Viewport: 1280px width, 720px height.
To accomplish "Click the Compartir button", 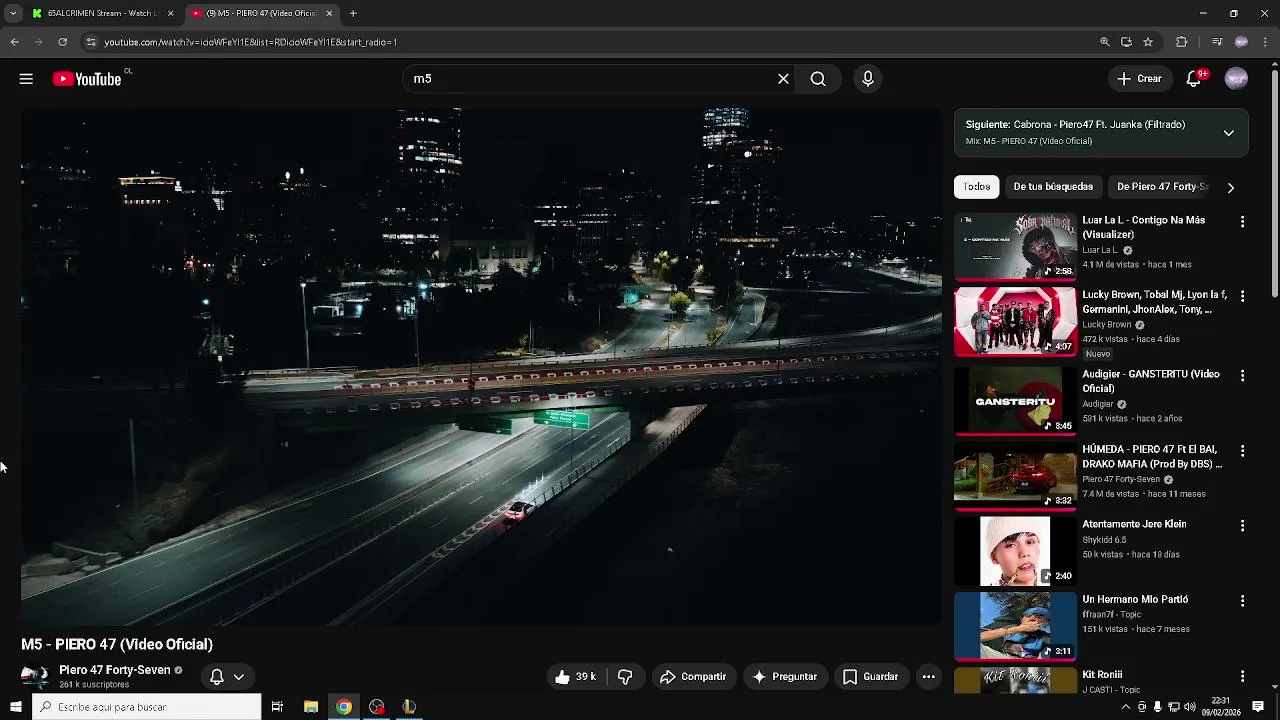I will click(693, 677).
